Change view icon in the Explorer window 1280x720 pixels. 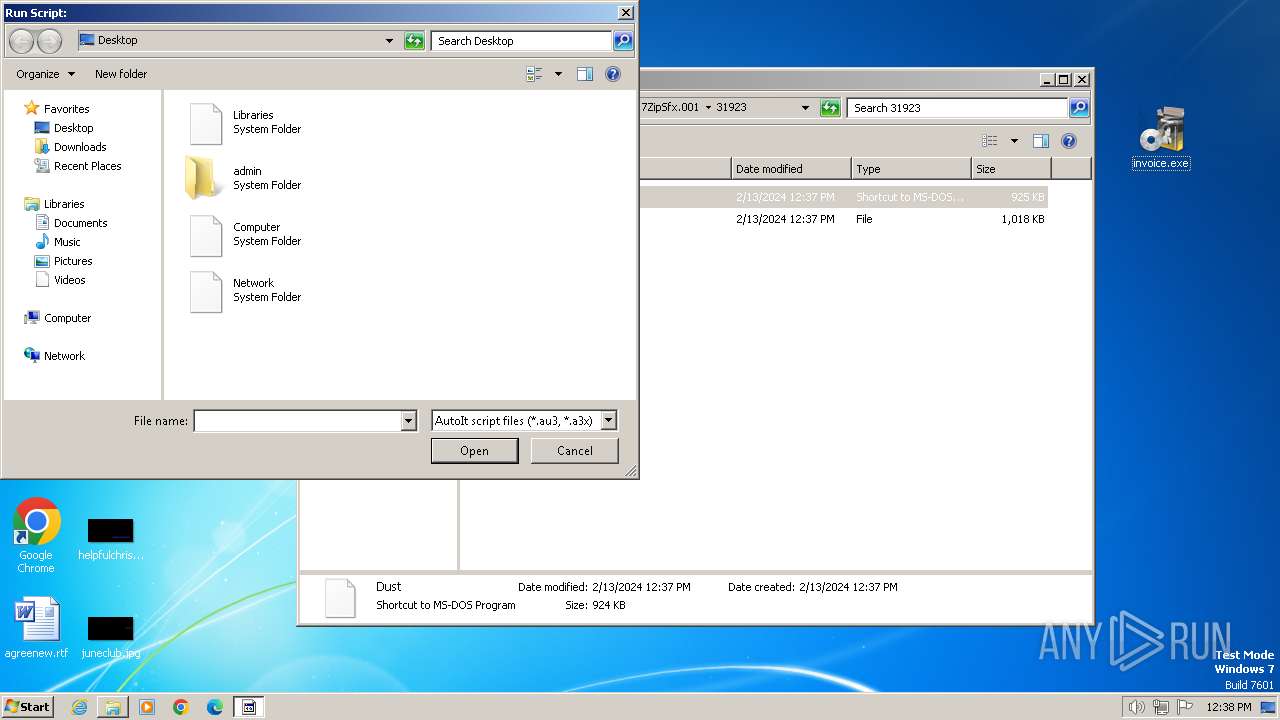click(990, 141)
